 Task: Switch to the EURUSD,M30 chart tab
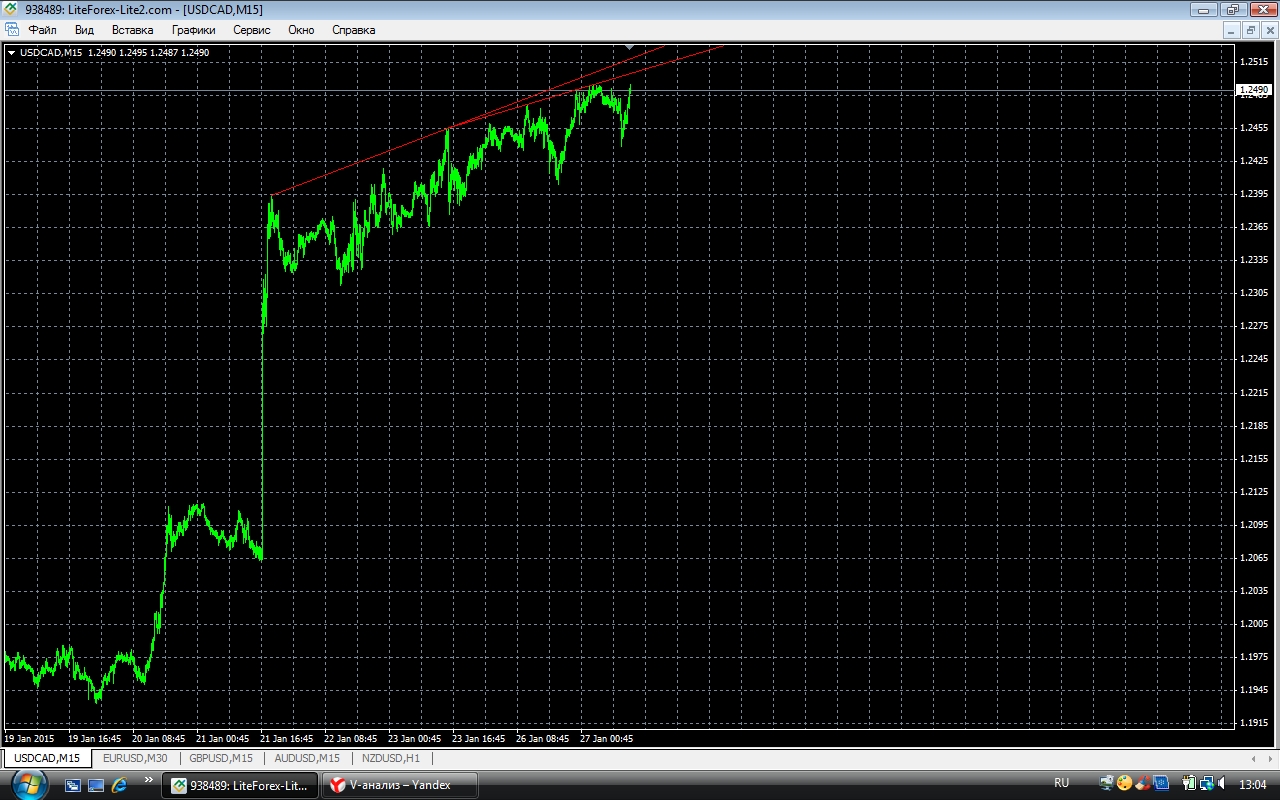click(135, 758)
